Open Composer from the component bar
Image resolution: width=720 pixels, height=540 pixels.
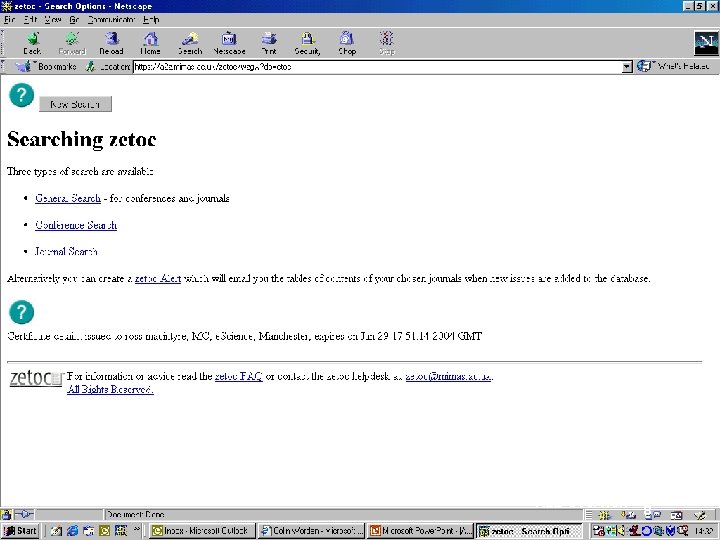(700, 515)
